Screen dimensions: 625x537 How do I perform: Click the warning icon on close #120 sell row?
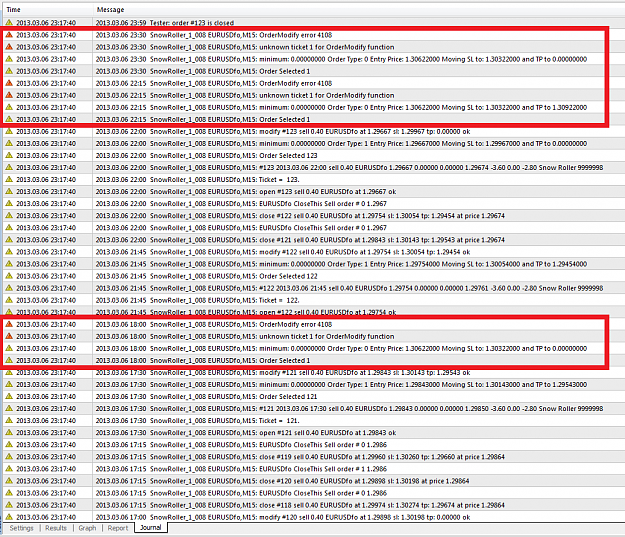click(x=9, y=481)
